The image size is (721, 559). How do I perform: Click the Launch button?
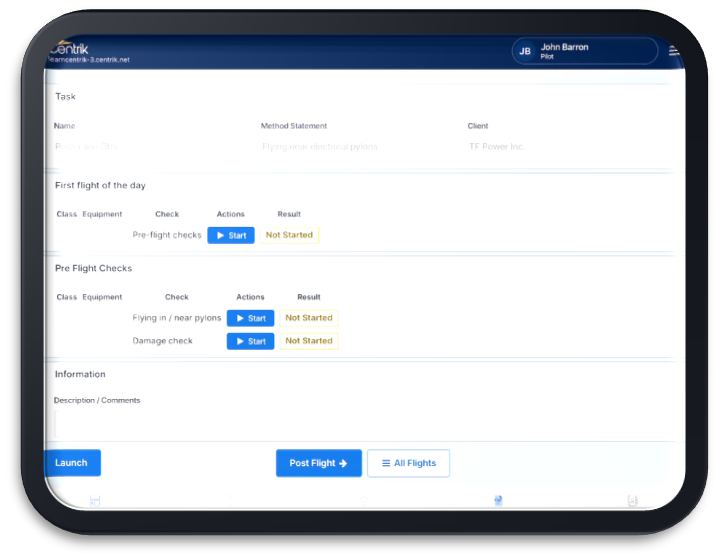pyautogui.click(x=72, y=462)
